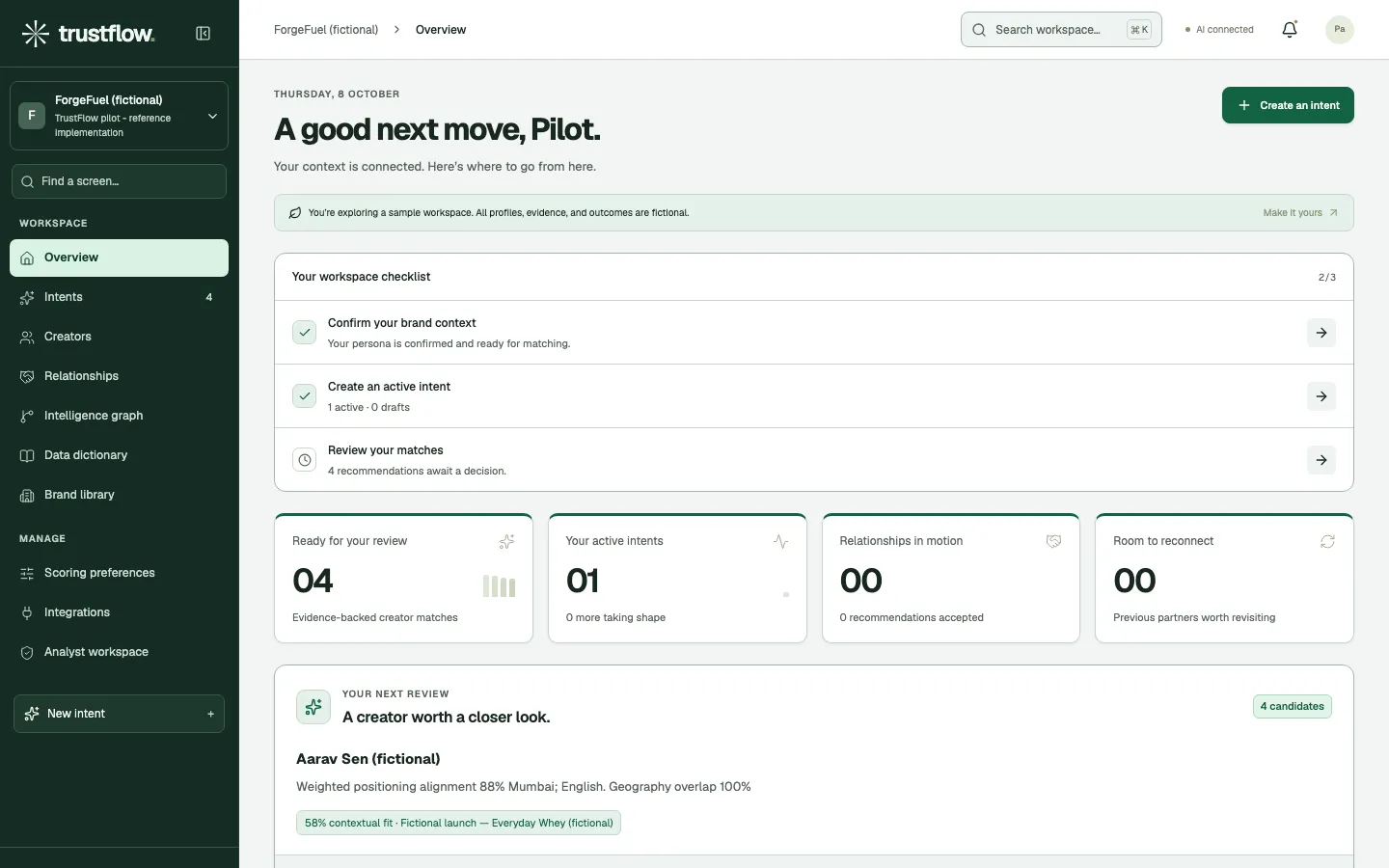
Task: Click the 4 candidates badge
Action: point(1292,707)
